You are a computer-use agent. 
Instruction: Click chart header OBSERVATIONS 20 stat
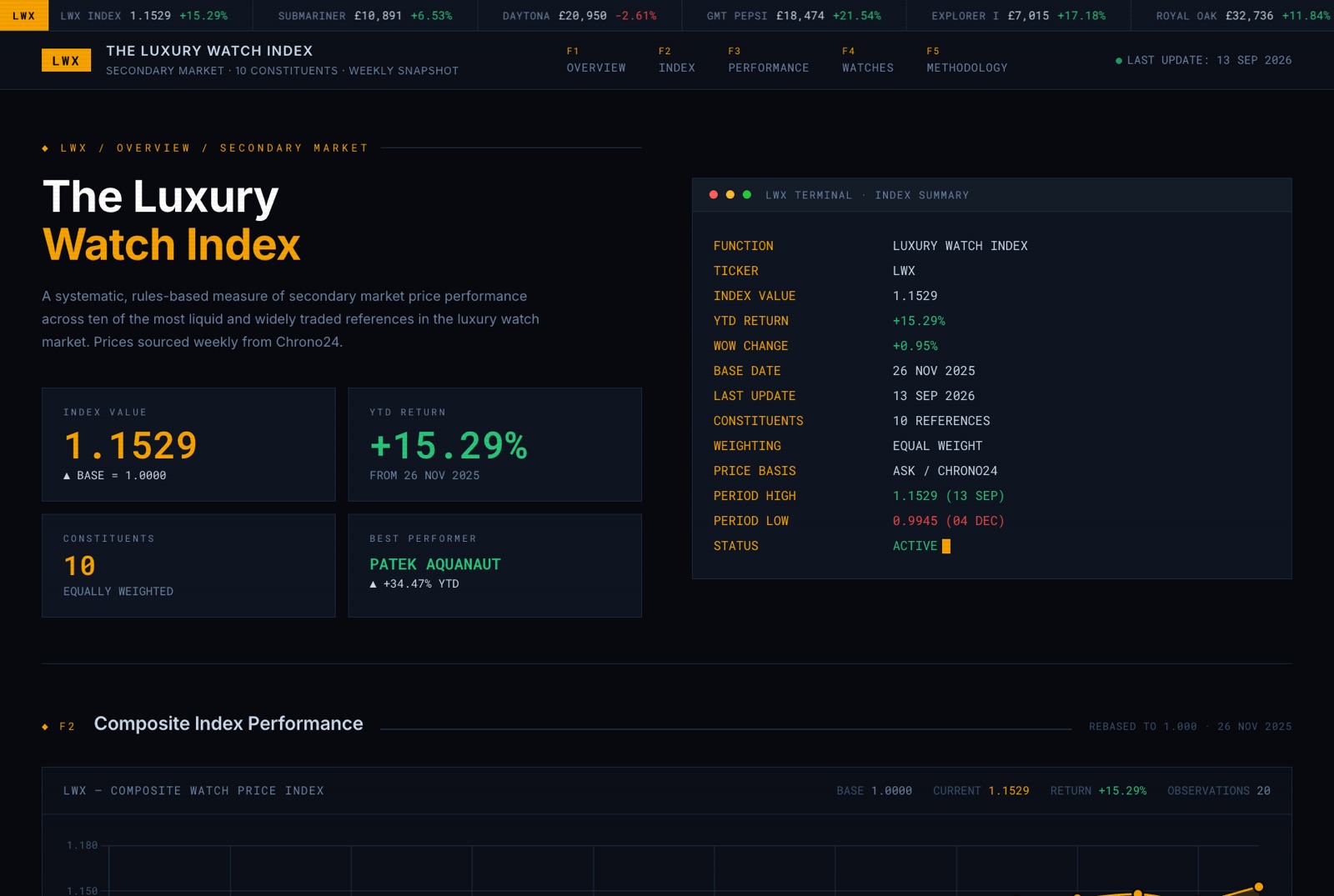1218,791
